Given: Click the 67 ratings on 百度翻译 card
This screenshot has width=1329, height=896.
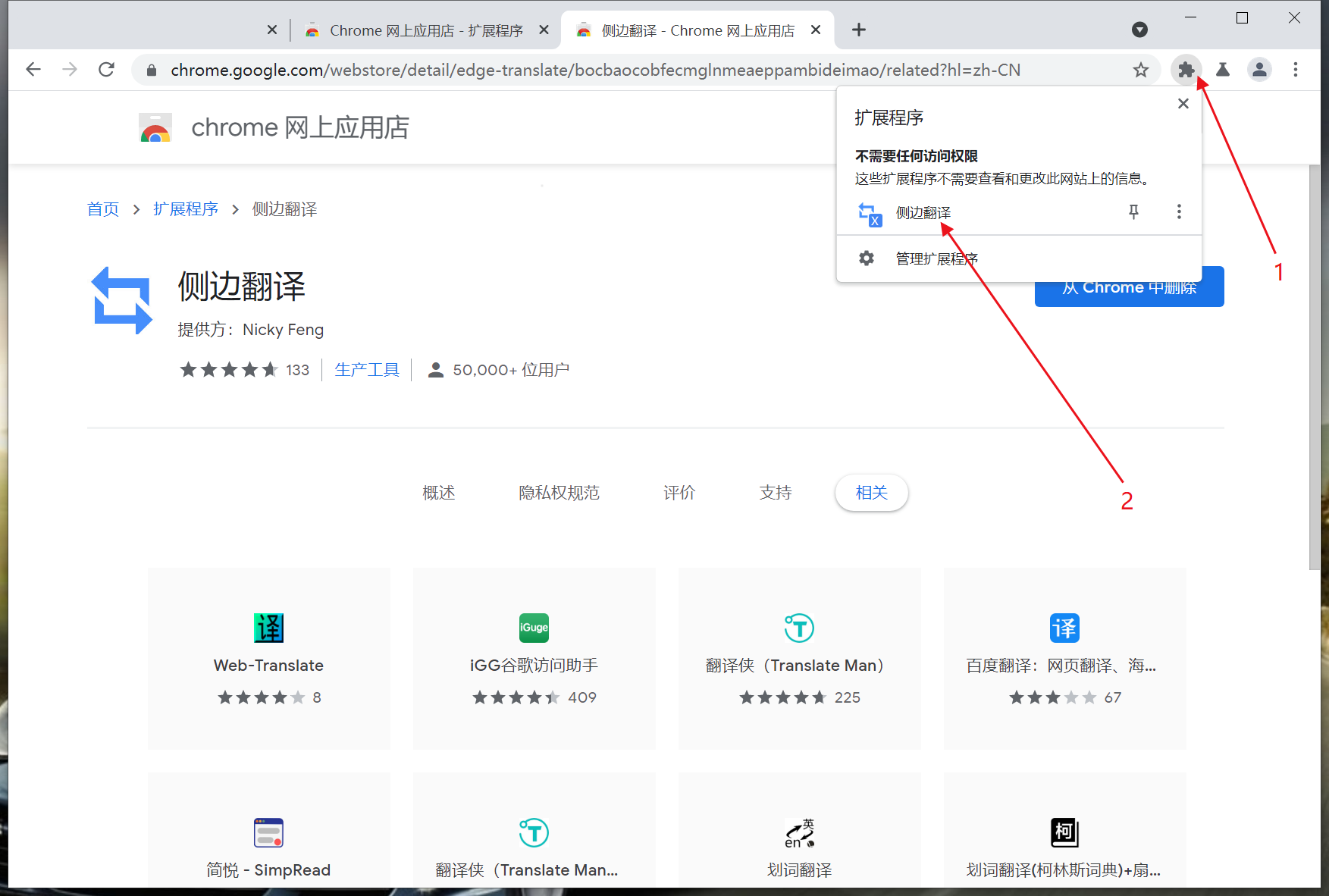Looking at the screenshot, I should 1112,697.
